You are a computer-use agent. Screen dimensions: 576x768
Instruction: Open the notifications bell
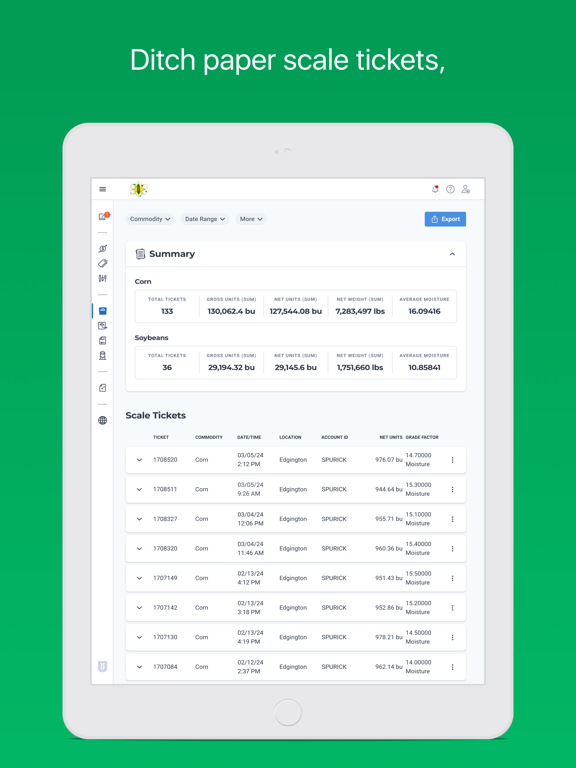pyautogui.click(x=435, y=189)
